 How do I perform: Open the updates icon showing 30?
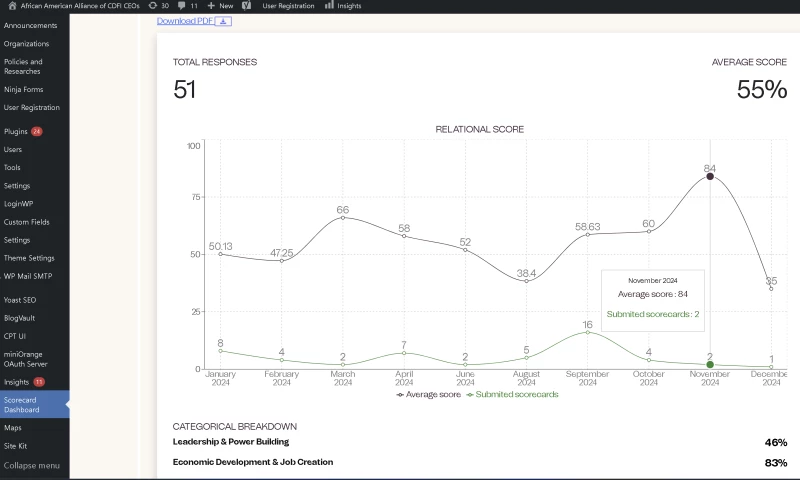152,6
